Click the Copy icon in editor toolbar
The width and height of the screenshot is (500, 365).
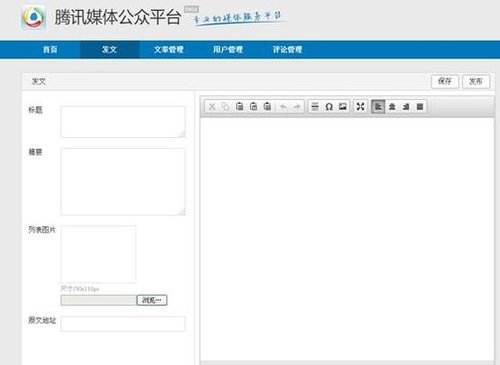click(226, 107)
